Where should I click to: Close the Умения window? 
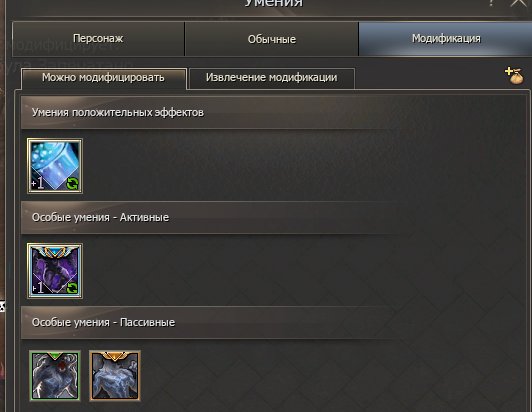519,3
